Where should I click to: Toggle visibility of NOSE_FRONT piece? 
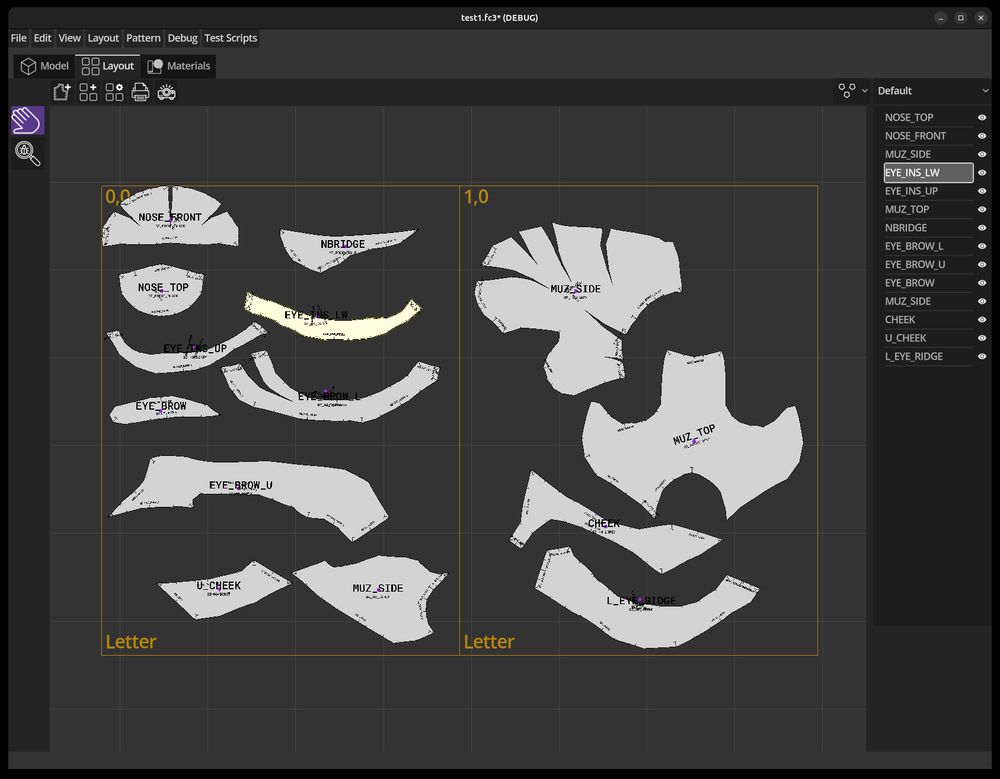982,136
